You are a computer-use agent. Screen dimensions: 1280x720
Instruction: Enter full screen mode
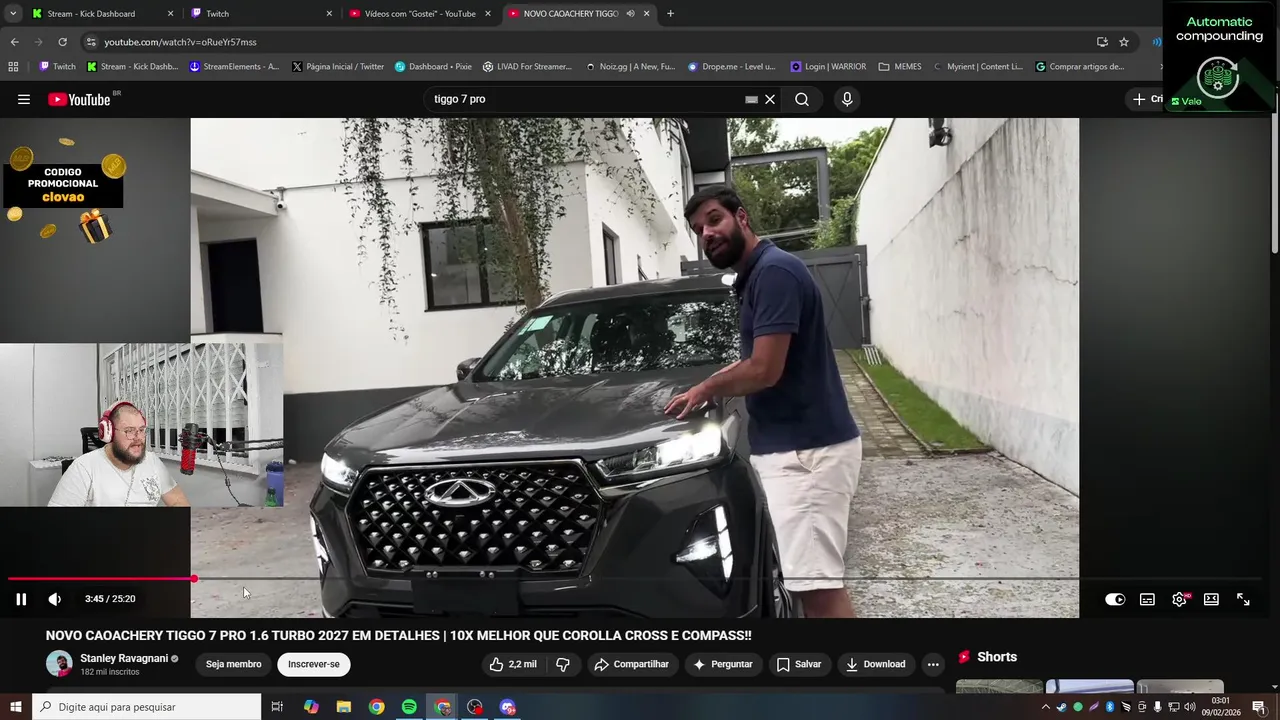coord(1243,599)
